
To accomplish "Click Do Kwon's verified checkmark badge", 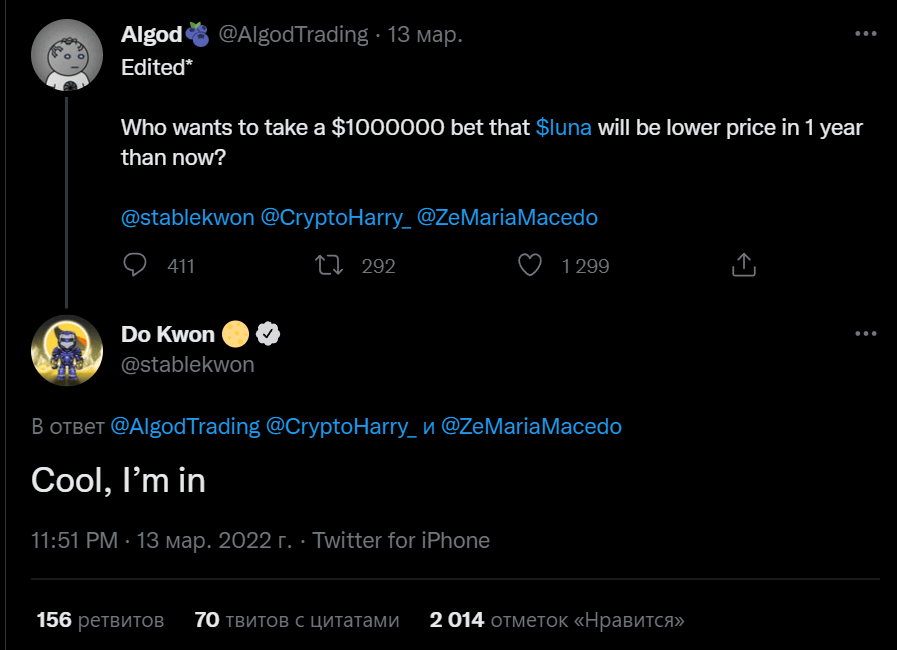I will 266,334.
